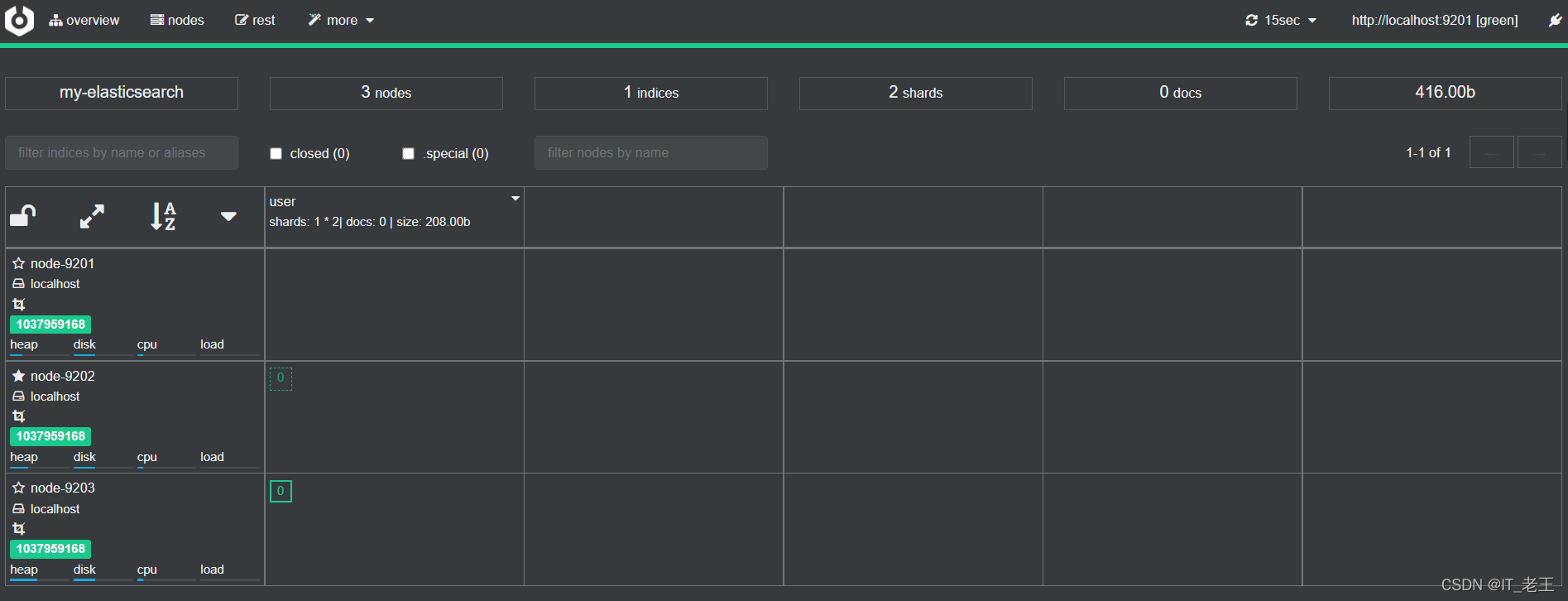Click node-9201's 1037959168 badge
Viewport: 1568px width, 601px height.
click(x=50, y=325)
